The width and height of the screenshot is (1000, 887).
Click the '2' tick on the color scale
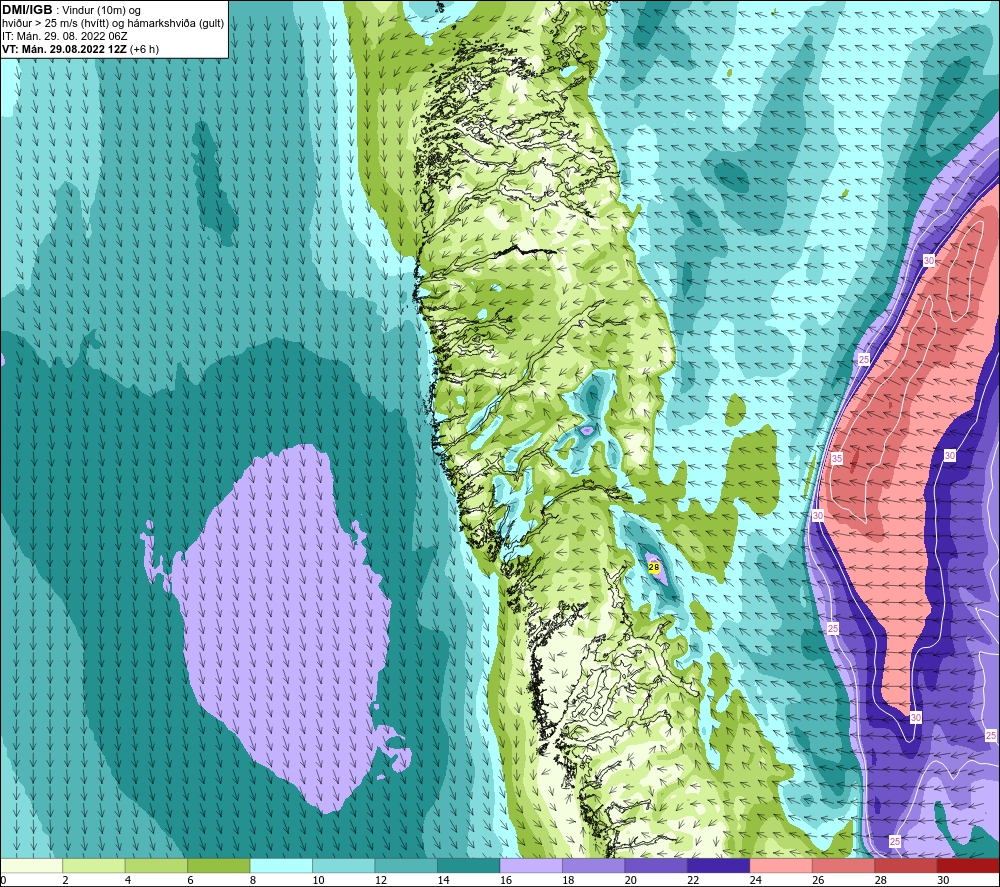coord(65,880)
